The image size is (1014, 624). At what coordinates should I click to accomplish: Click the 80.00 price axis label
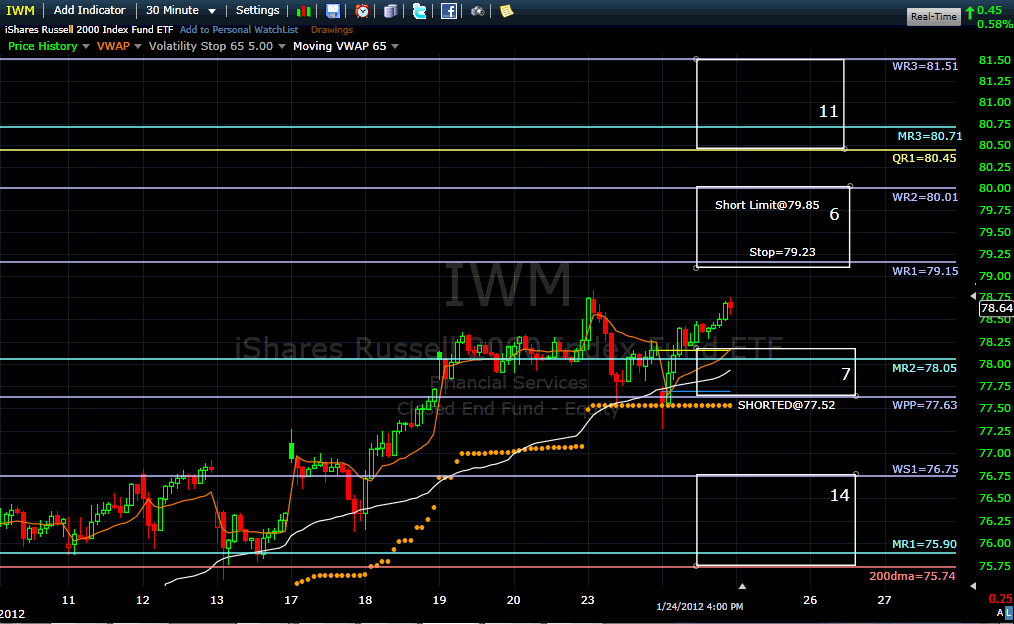tap(995, 188)
